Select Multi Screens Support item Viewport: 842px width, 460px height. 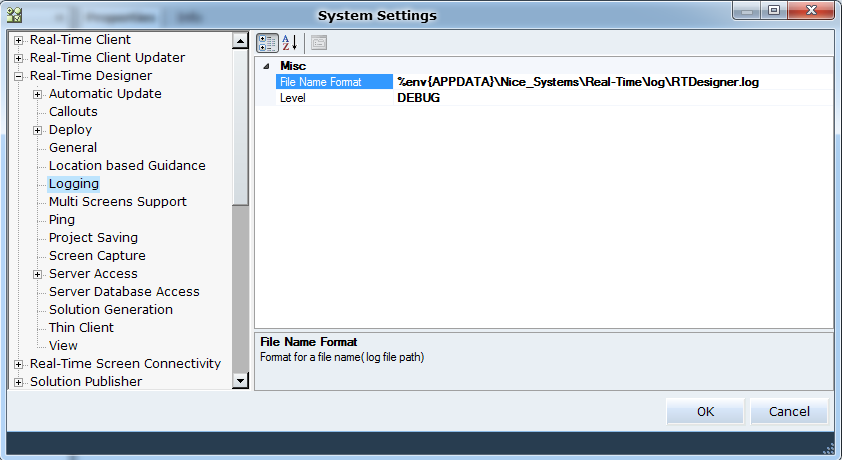[117, 202]
